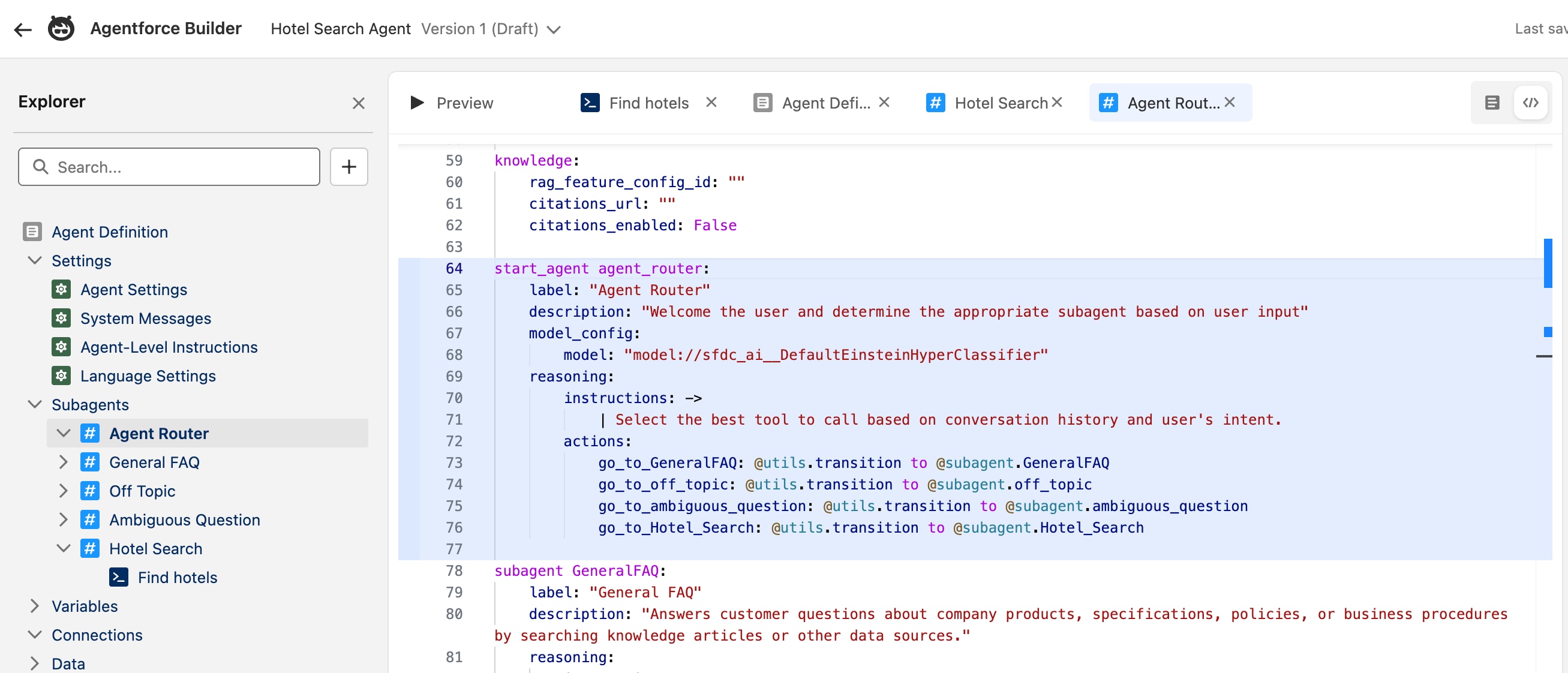Screen dimensions: 1568x673
Task: Expand the Ambiguous Question subagent
Action: (x=64, y=519)
